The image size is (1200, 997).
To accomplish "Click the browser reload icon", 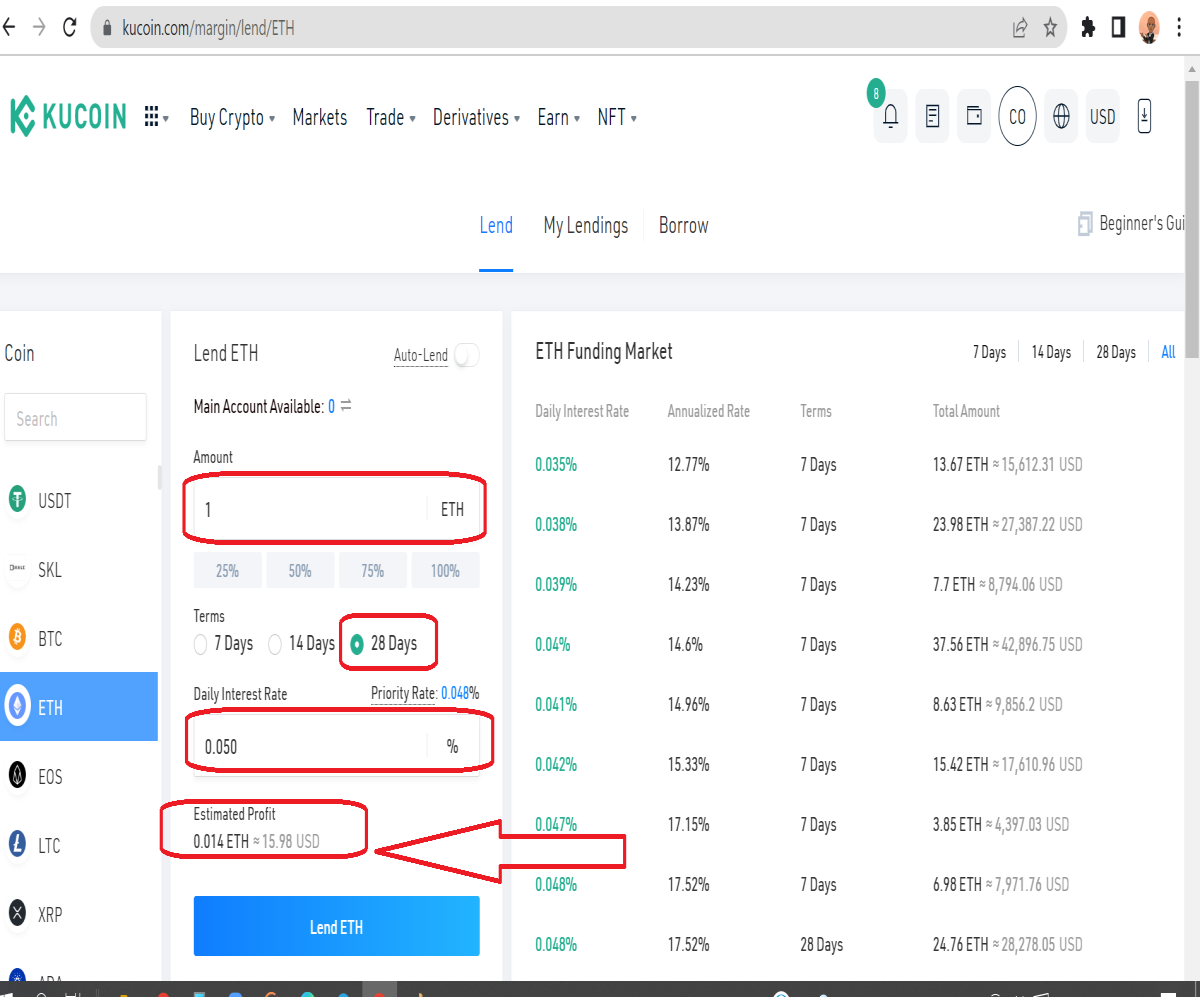I will (69, 28).
